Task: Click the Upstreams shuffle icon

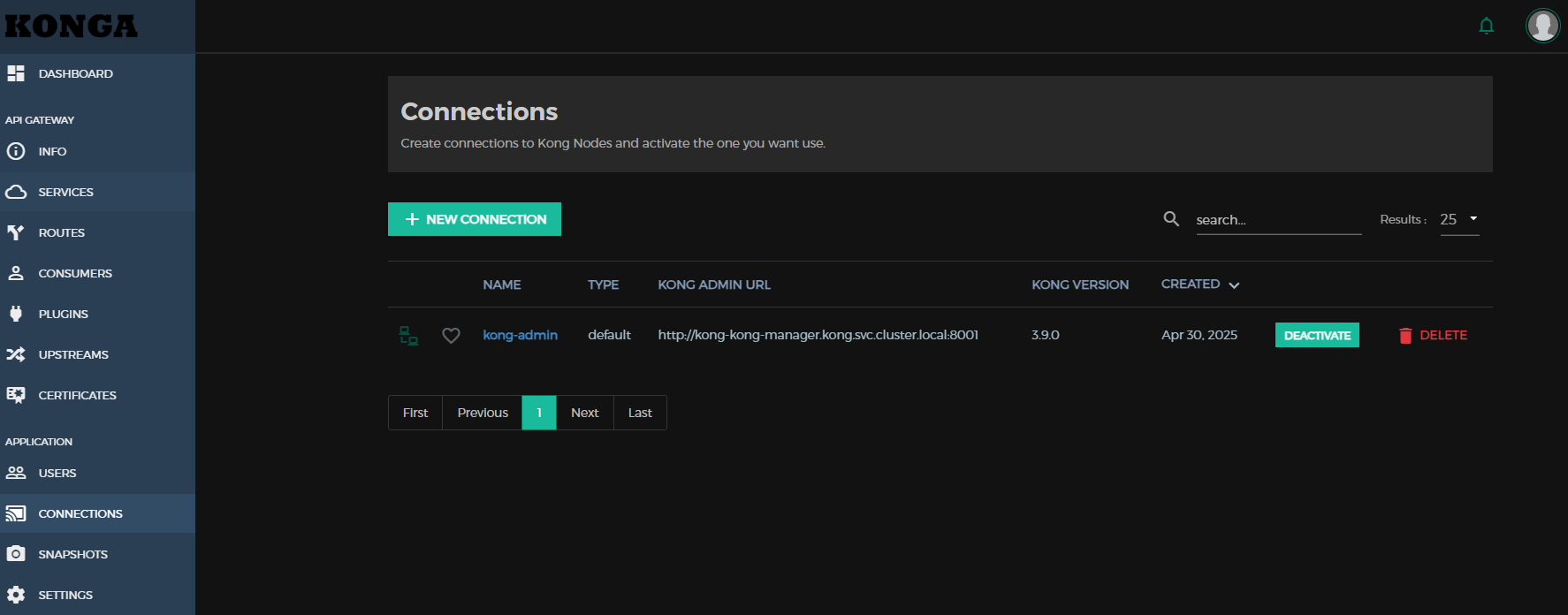Action: click(16, 354)
